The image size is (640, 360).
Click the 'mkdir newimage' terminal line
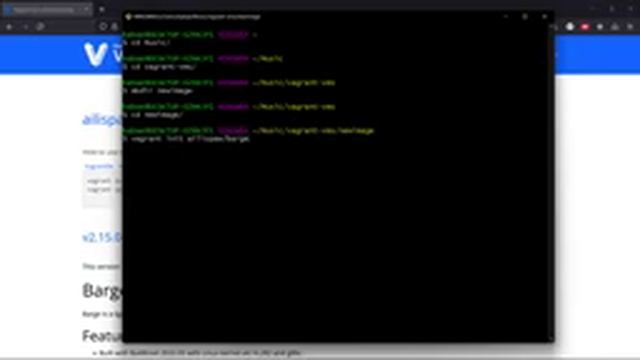[x=158, y=91]
